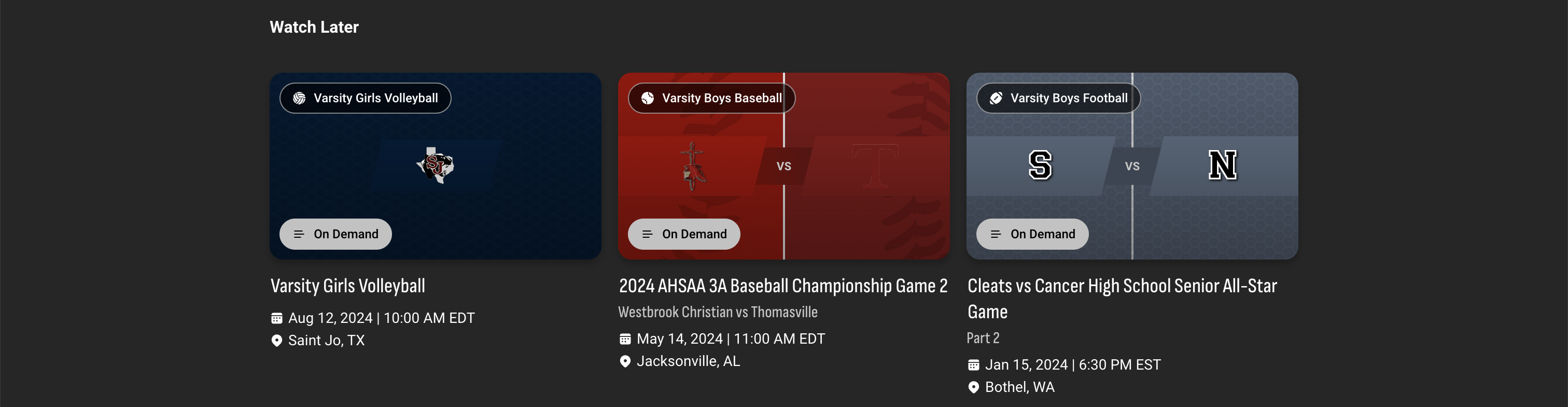Click the baseball icon on the Varsity Boys Baseball badge
Screen dimensions: 1568x407
[645, 98]
